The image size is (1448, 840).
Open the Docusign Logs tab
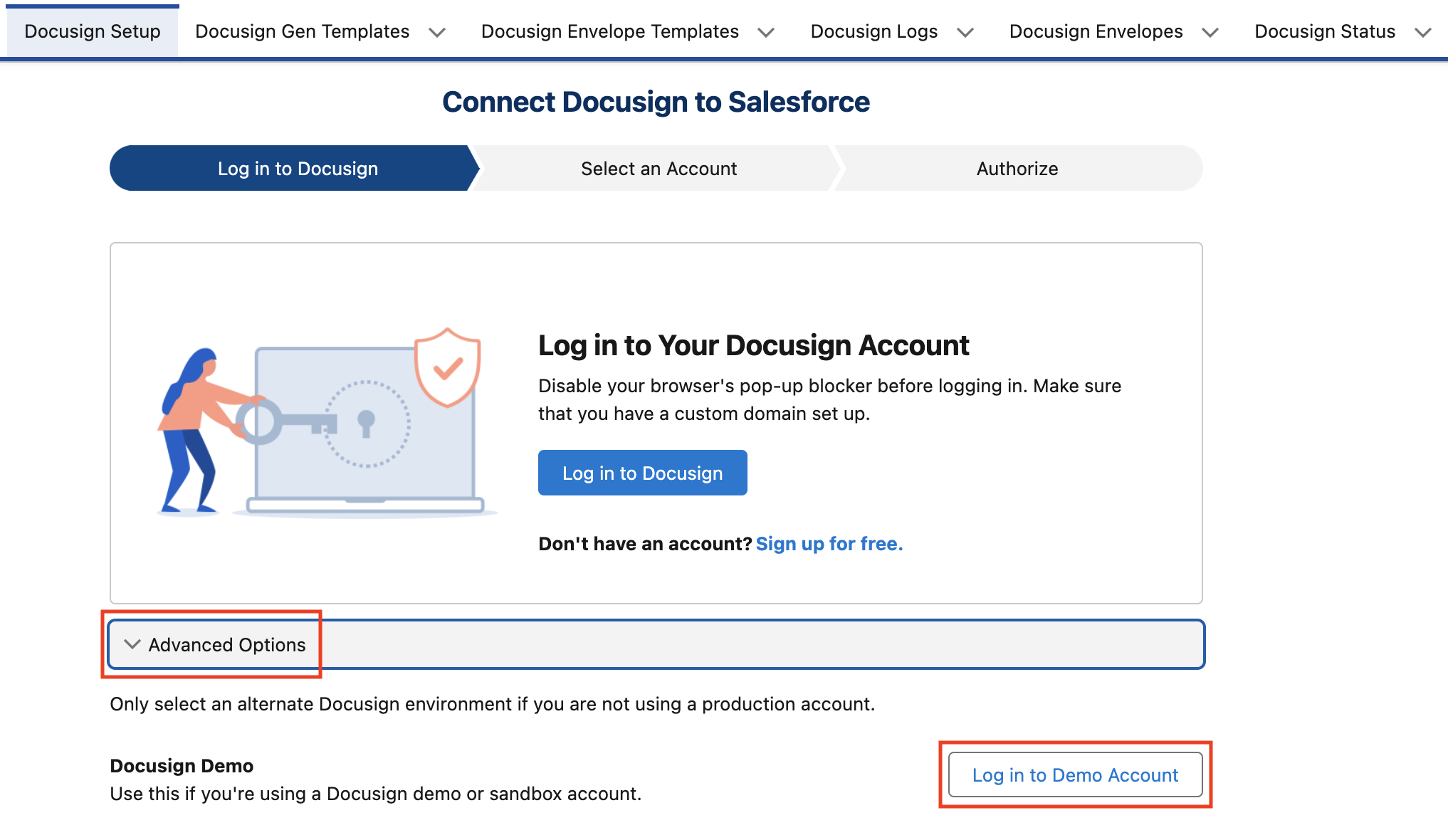[x=874, y=31]
